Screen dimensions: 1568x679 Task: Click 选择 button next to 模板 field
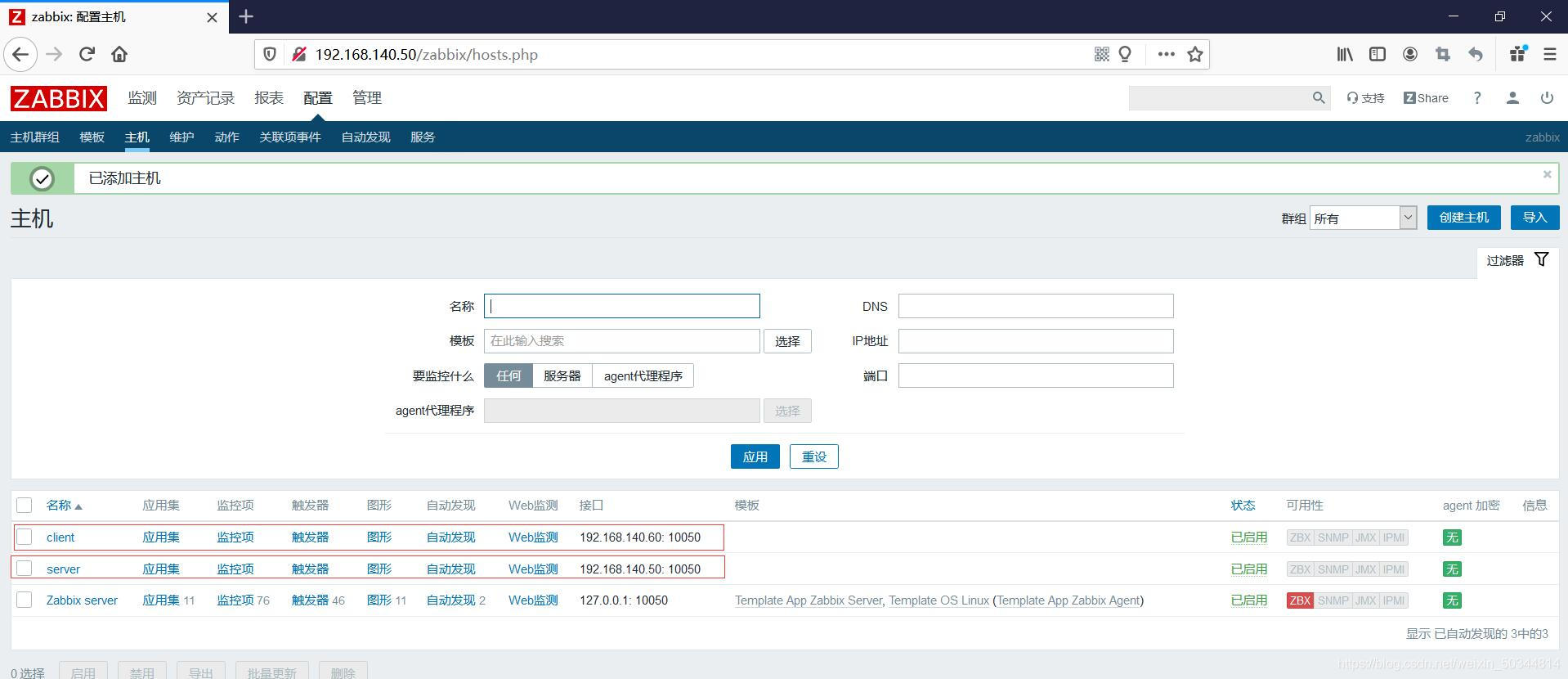pyautogui.click(x=787, y=341)
